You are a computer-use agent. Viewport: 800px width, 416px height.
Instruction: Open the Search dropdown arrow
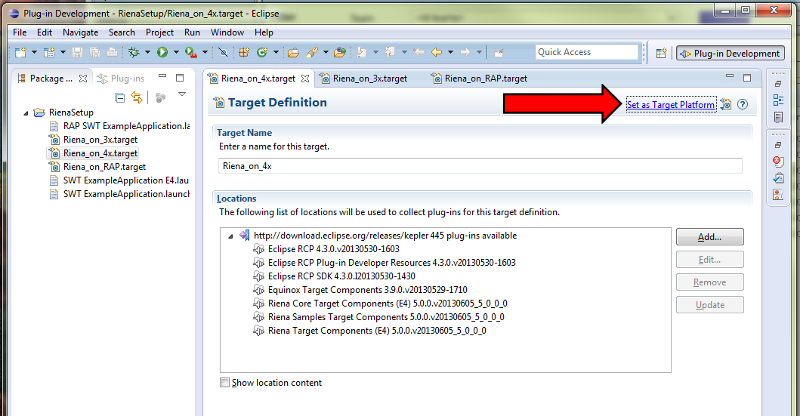tap(326, 52)
